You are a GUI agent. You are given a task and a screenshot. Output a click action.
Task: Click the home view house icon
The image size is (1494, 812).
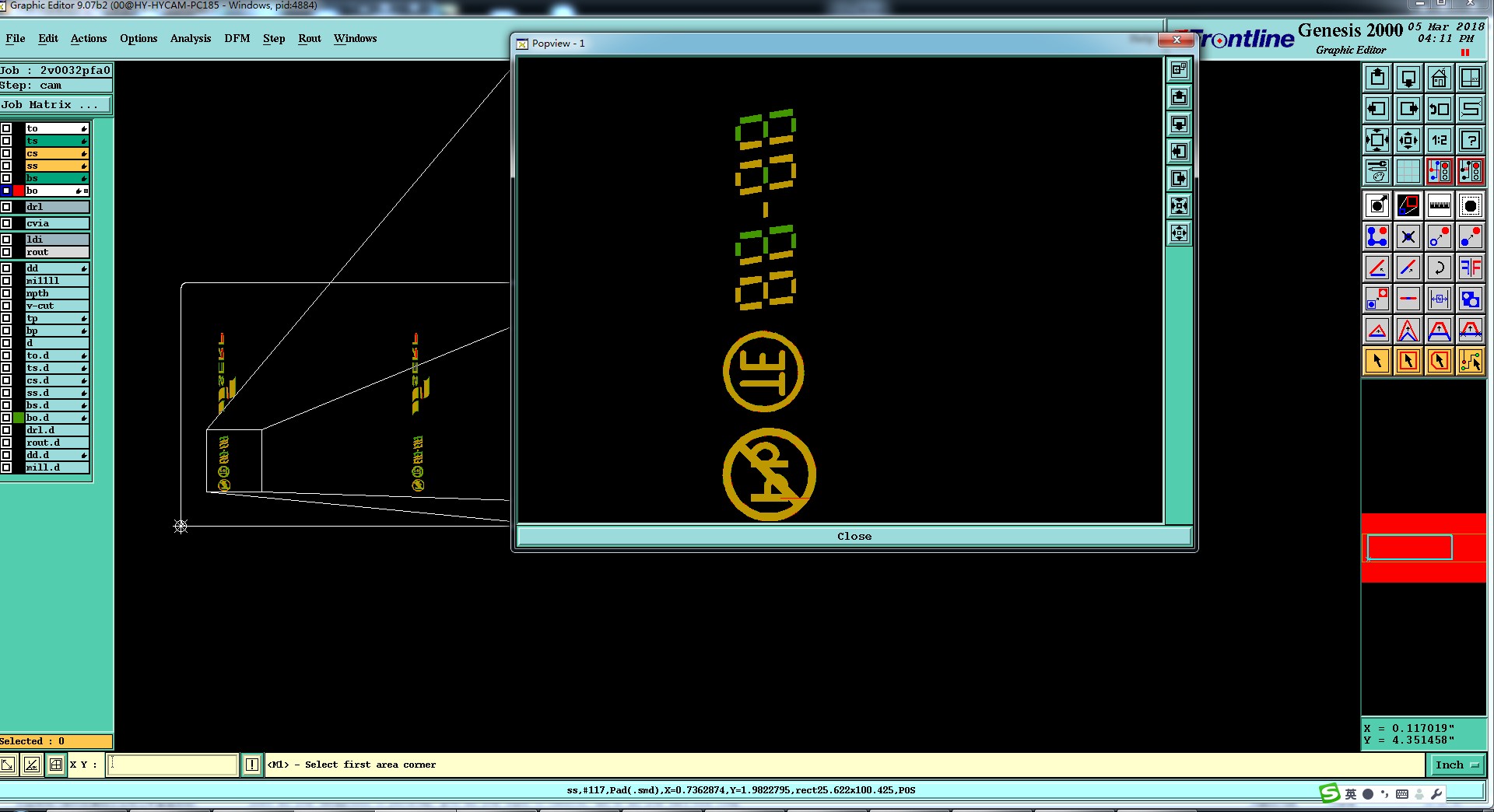(x=1440, y=78)
